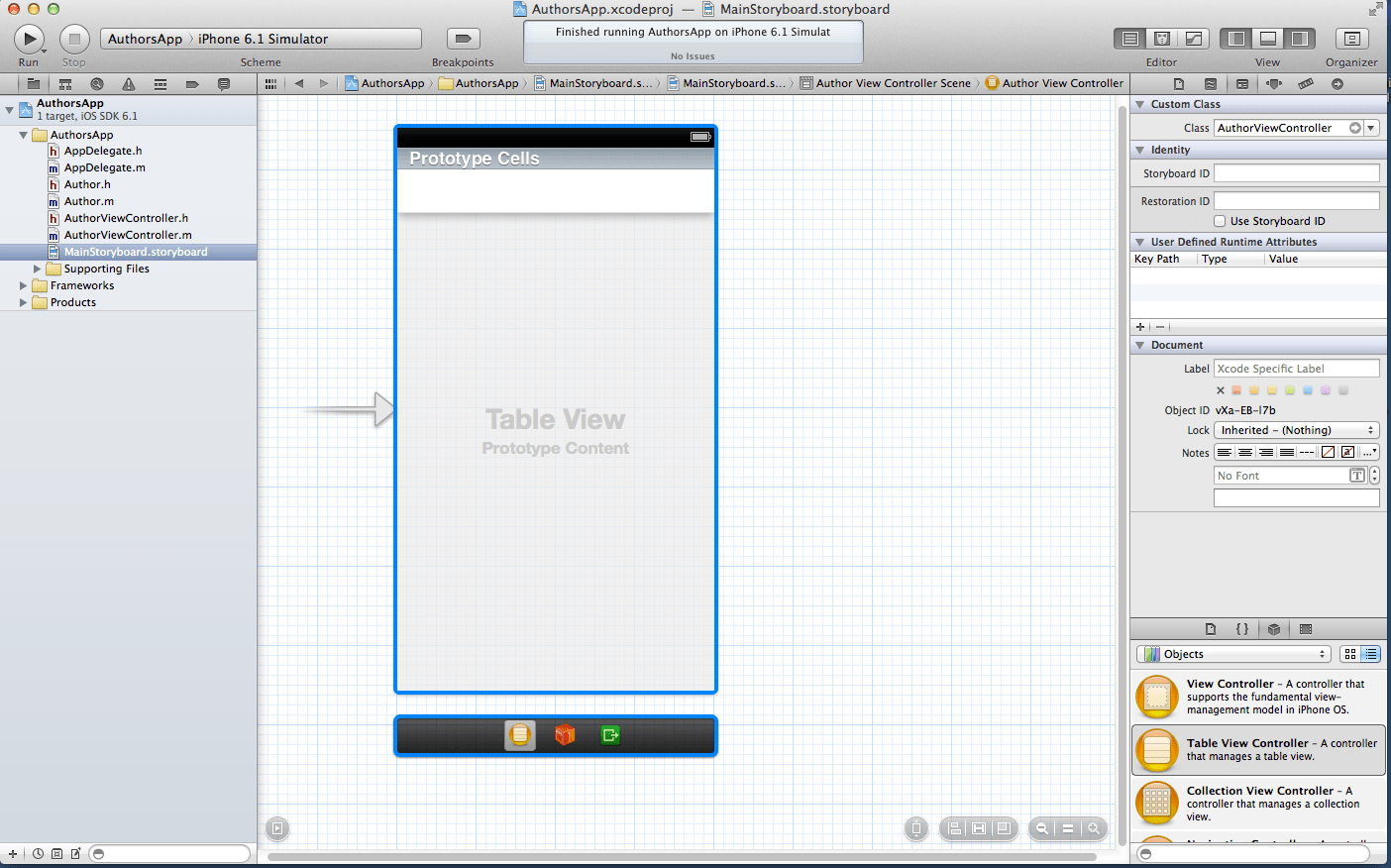This screenshot has width=1391, height=868.
Task: Show the Log navigator
Action: pyautogui.click(x=224, y=84)
